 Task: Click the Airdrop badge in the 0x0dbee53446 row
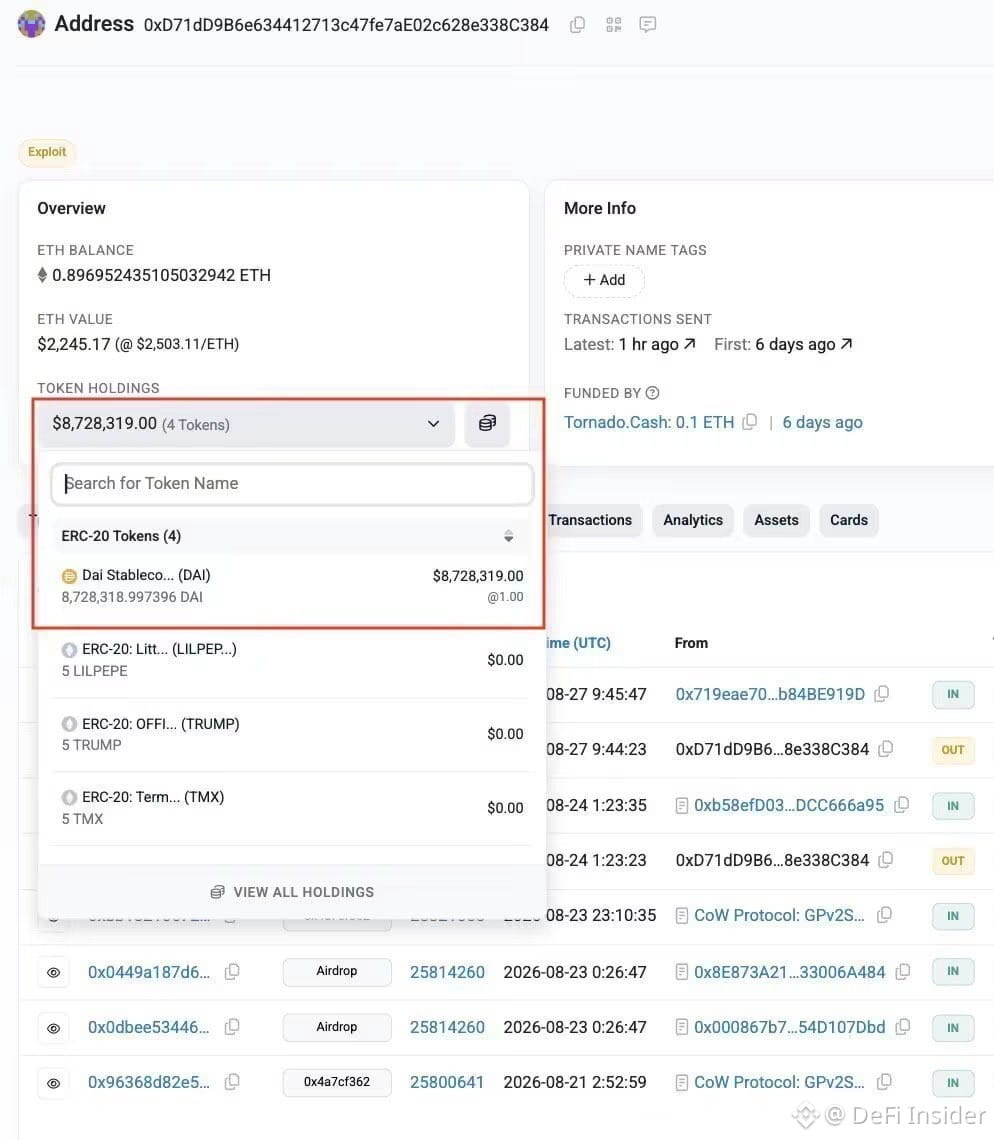[337, 1027]
